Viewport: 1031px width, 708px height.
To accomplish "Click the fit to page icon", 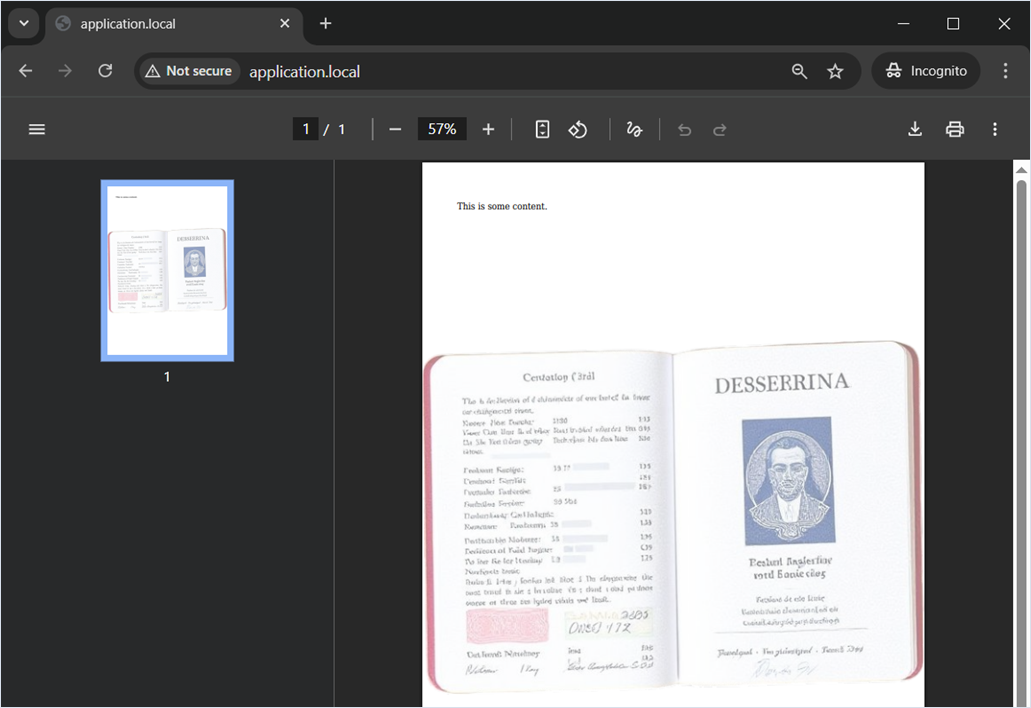I will point(542,129).
